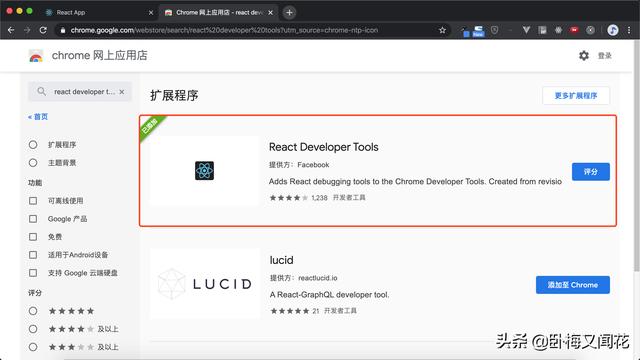The image size is (640, 360).
Task: Clear the search query with X
Action: [122, 92]
